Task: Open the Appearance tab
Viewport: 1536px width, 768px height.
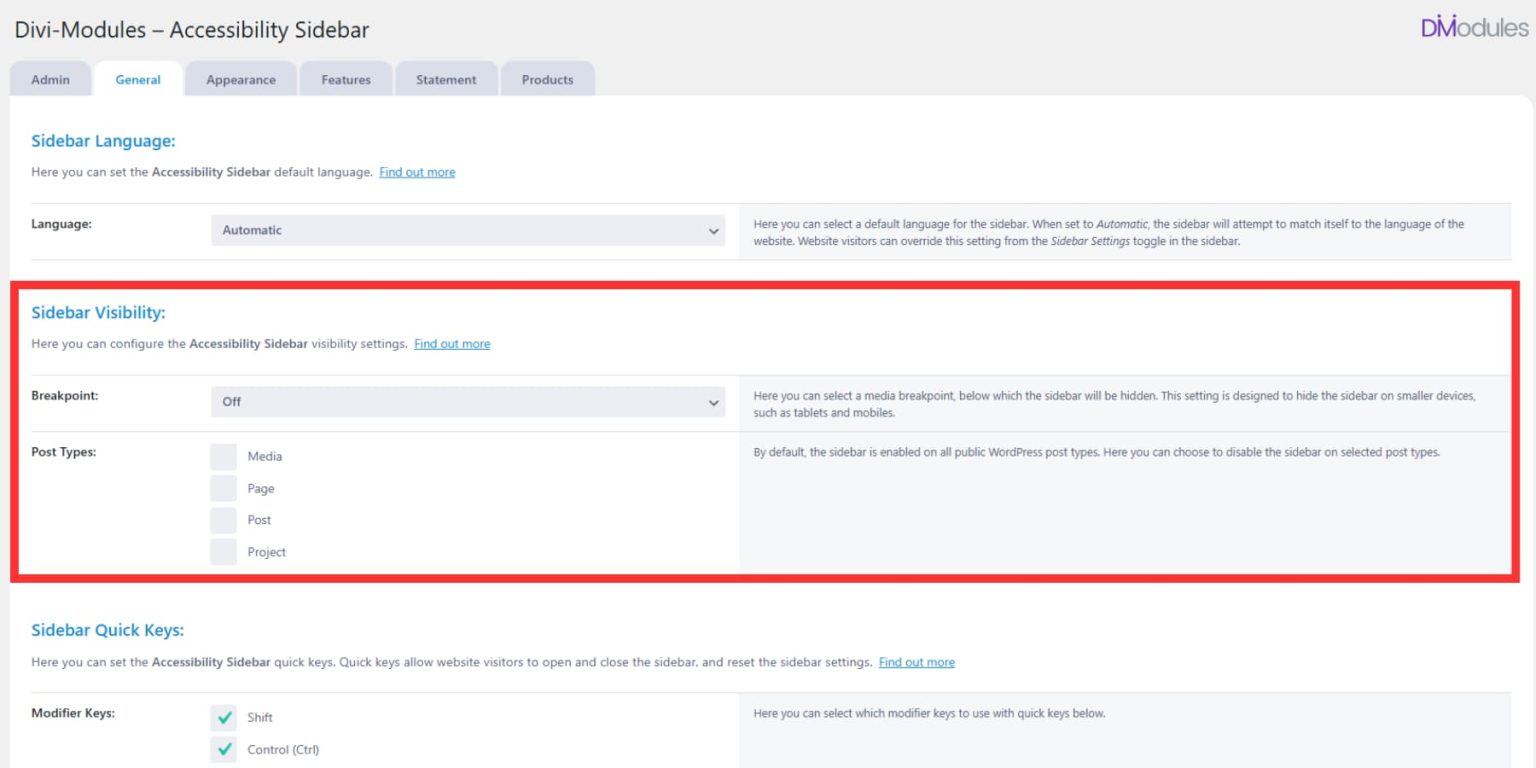Action: [240, 79]
